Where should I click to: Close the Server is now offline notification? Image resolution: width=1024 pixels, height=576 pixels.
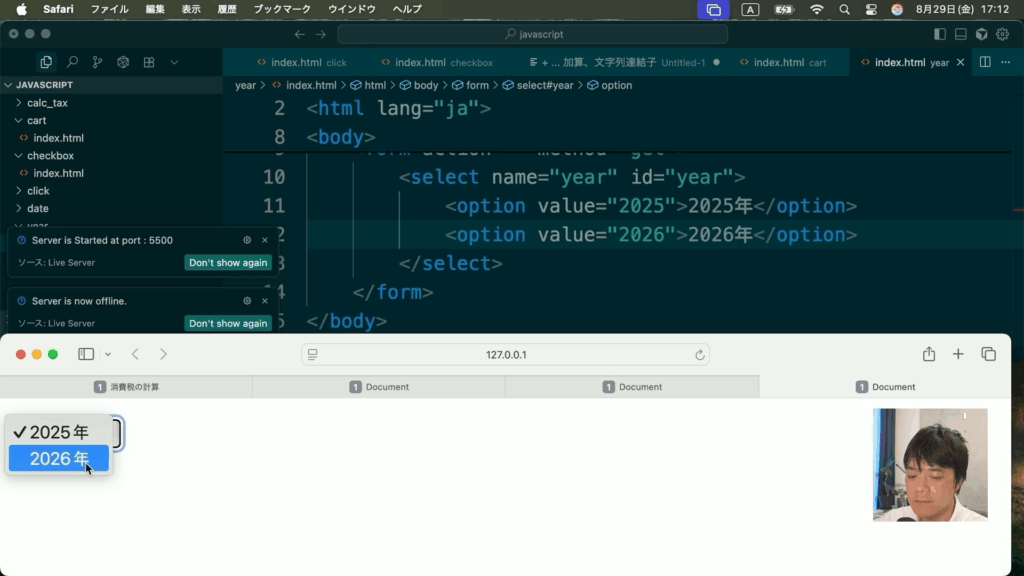[265, 301]
